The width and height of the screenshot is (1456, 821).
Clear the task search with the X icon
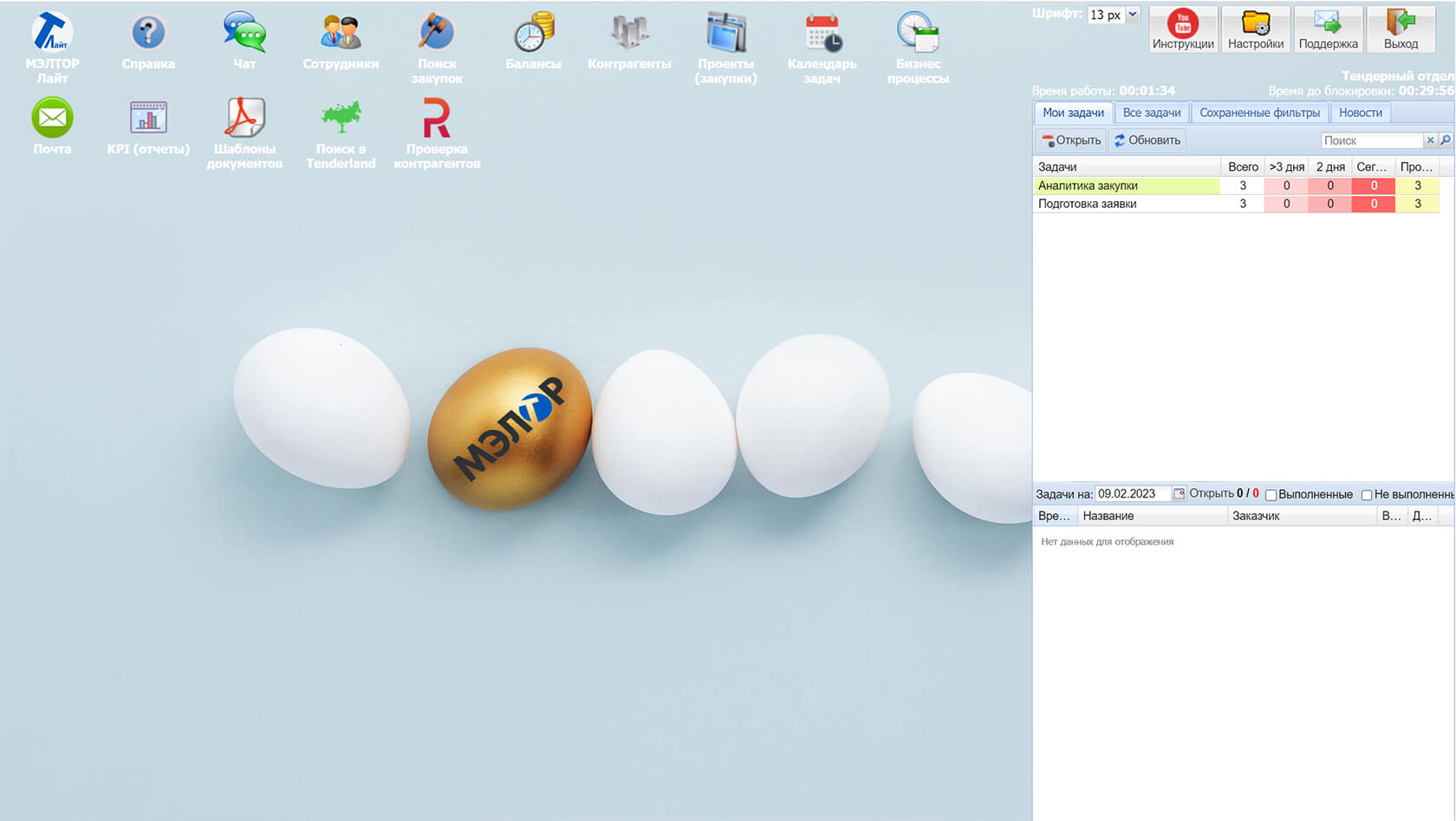click(1431, 140)
